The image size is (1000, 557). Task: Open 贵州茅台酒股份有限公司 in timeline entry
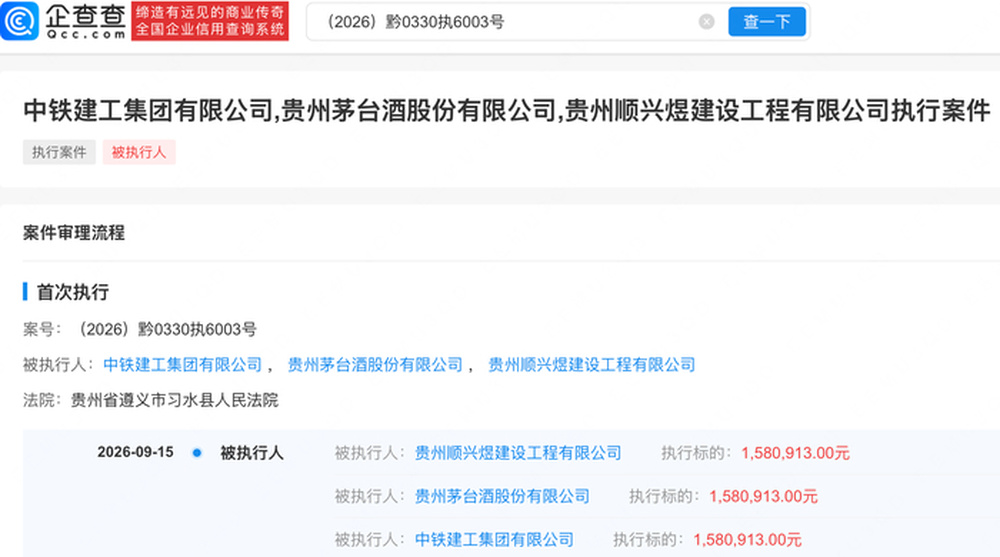(x=502, y=496)
